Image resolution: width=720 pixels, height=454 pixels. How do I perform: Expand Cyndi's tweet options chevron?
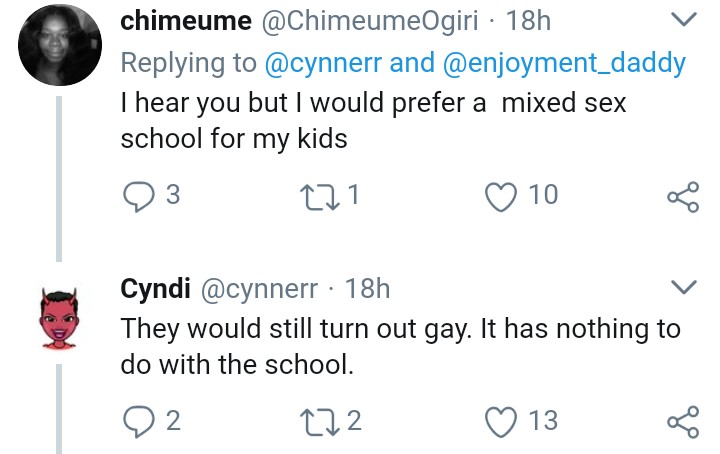(683, 288)
